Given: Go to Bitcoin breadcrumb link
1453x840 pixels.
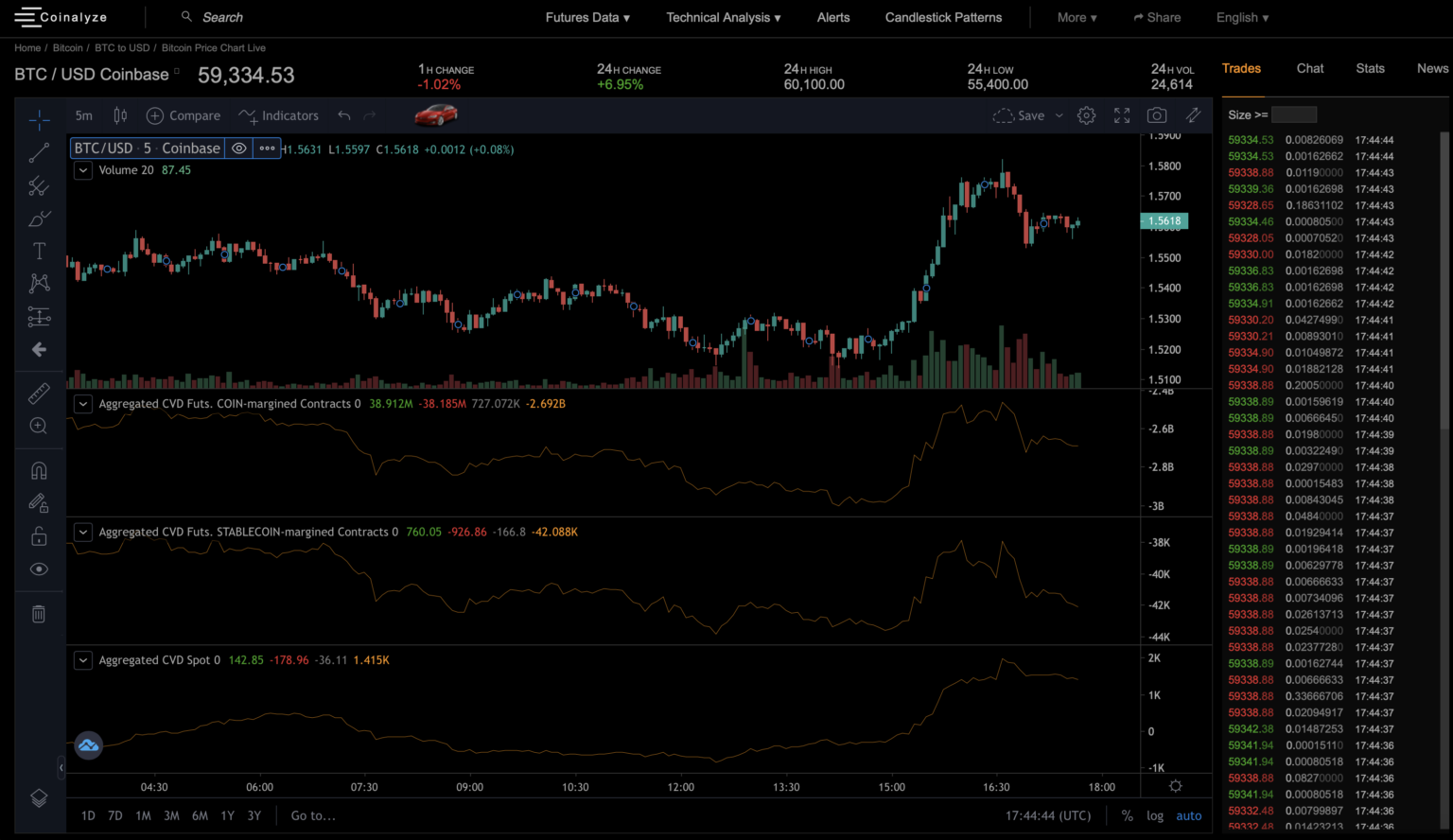Looking at the screenshot, I should [x=68, y=47].
